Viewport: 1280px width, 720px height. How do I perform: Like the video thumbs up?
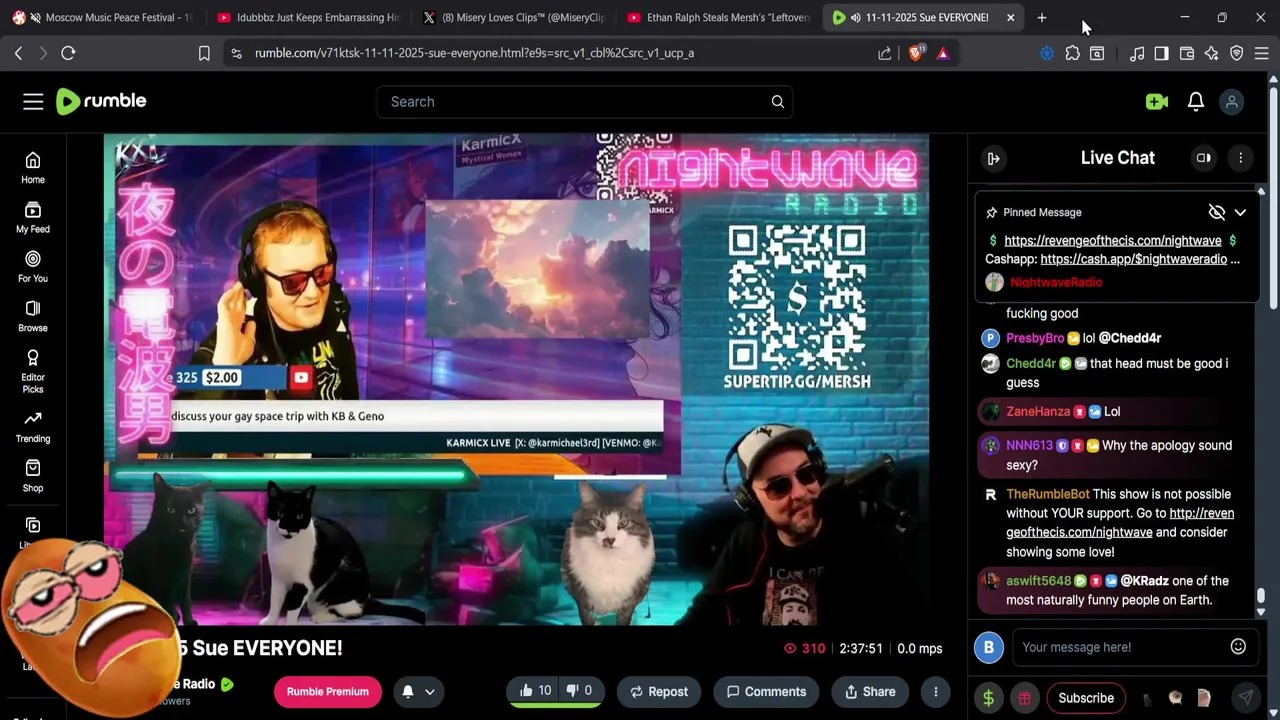click(535, 691)
